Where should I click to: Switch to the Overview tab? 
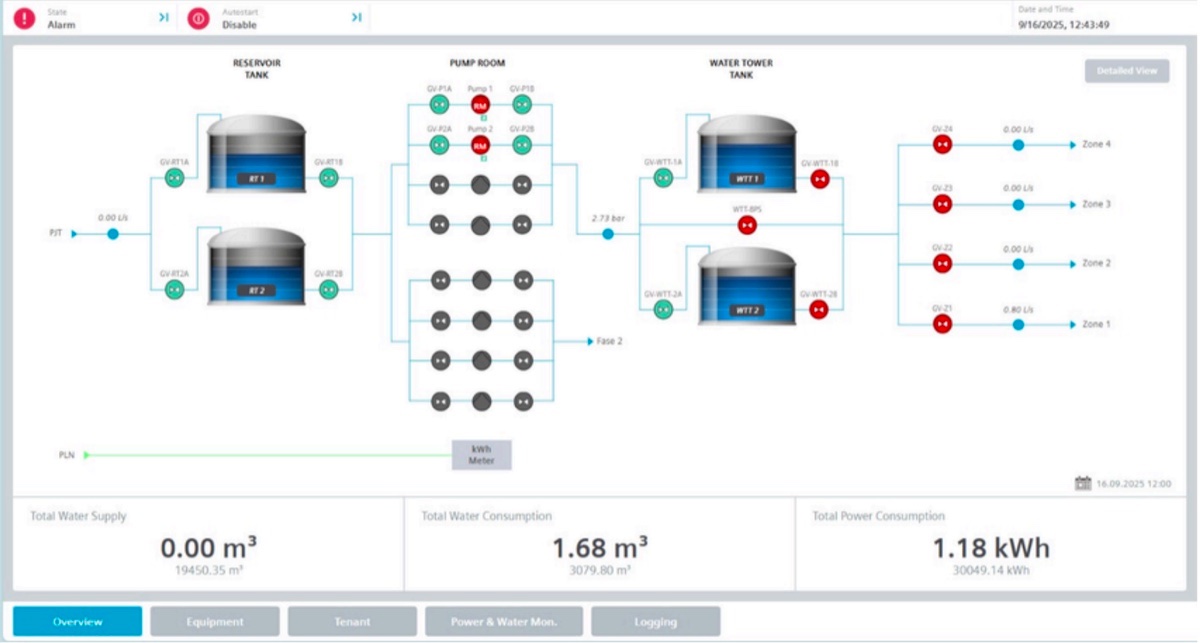(78, 621)
